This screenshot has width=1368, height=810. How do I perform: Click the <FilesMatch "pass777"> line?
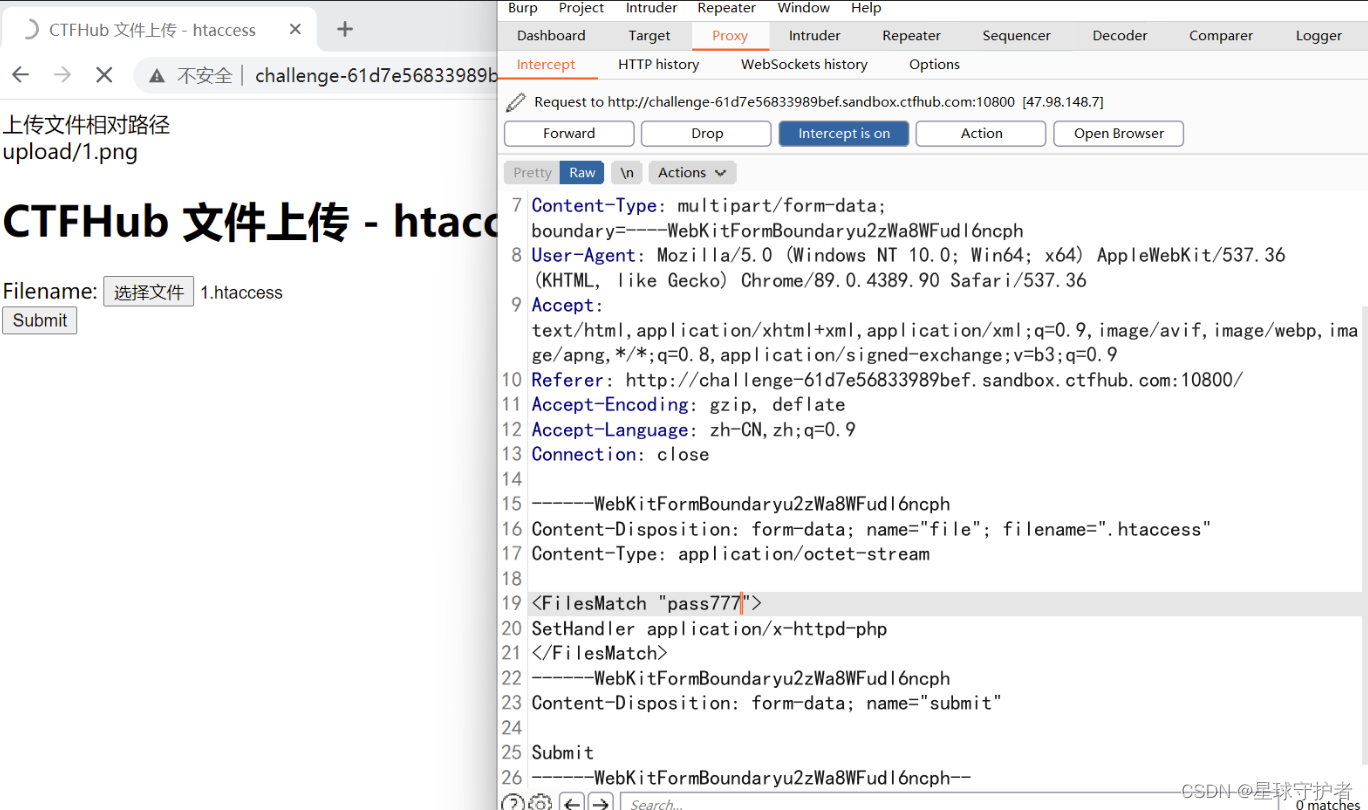click(647, 604)
